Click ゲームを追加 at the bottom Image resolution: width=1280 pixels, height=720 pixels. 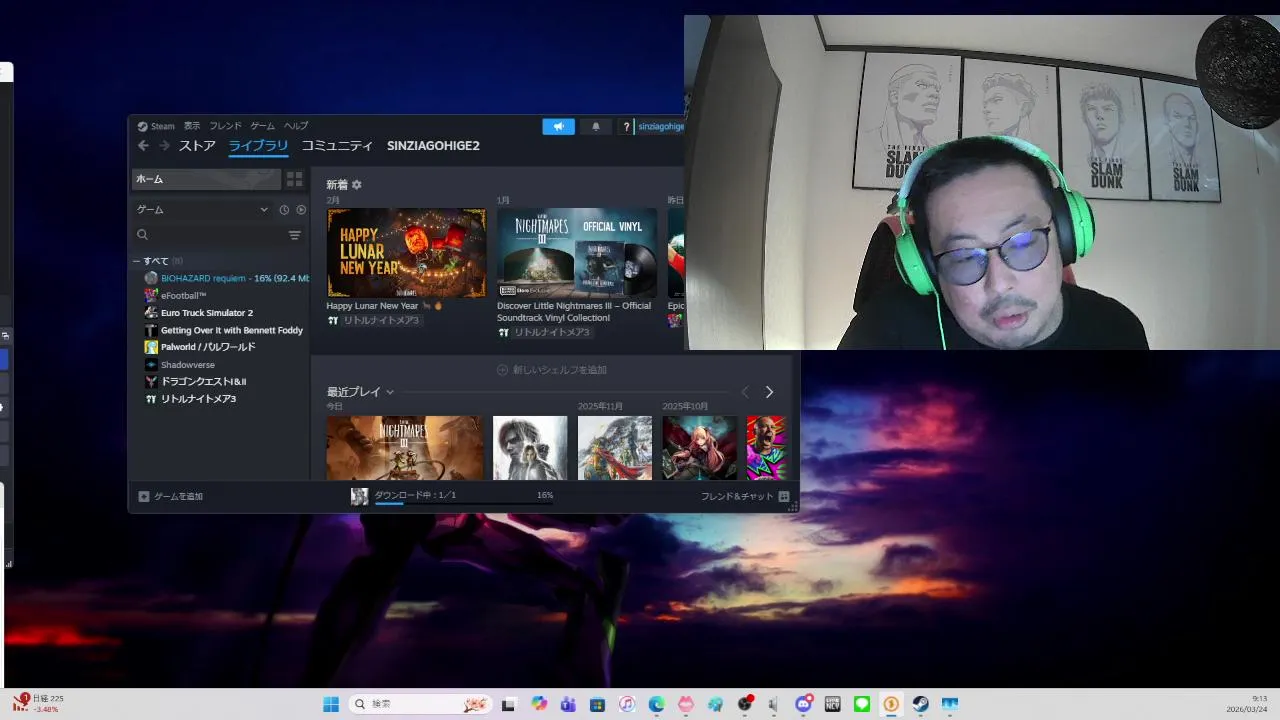pyautogui.click(x=171, y=496)
